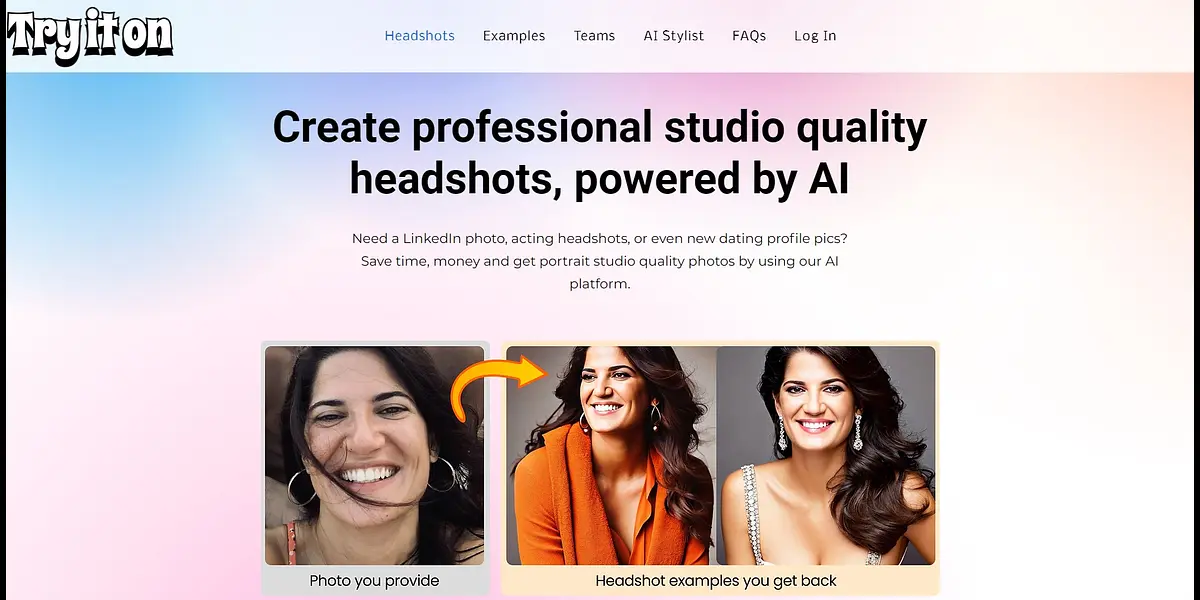Click the Log In link

[815, 36]
